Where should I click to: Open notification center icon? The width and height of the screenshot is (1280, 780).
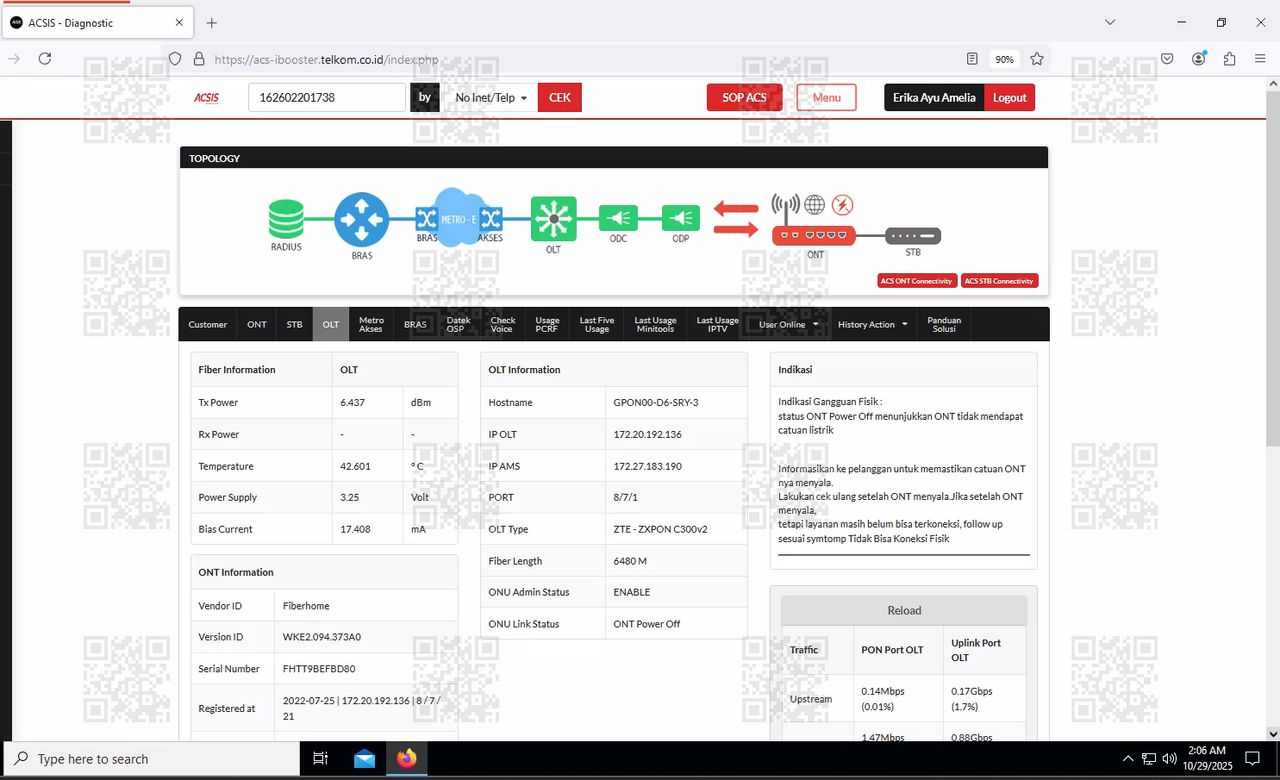coord(1251,759)
